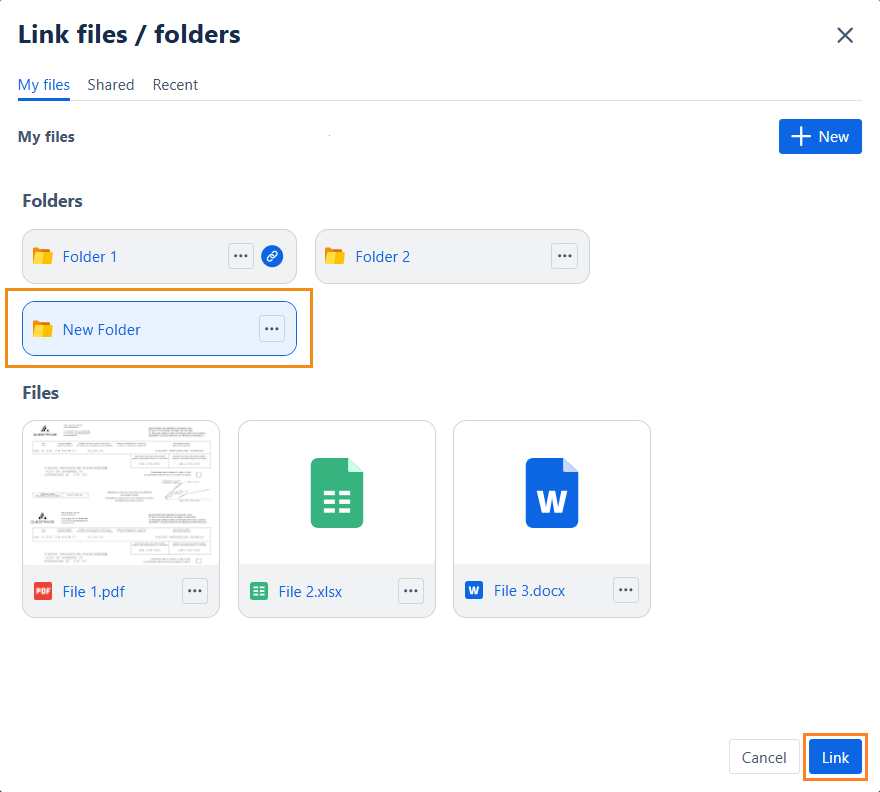The width and height of the screenshot is (880, 792).
Task: Expand the options menu for File 2.xlsx
Action: click(x=411, y=591)
